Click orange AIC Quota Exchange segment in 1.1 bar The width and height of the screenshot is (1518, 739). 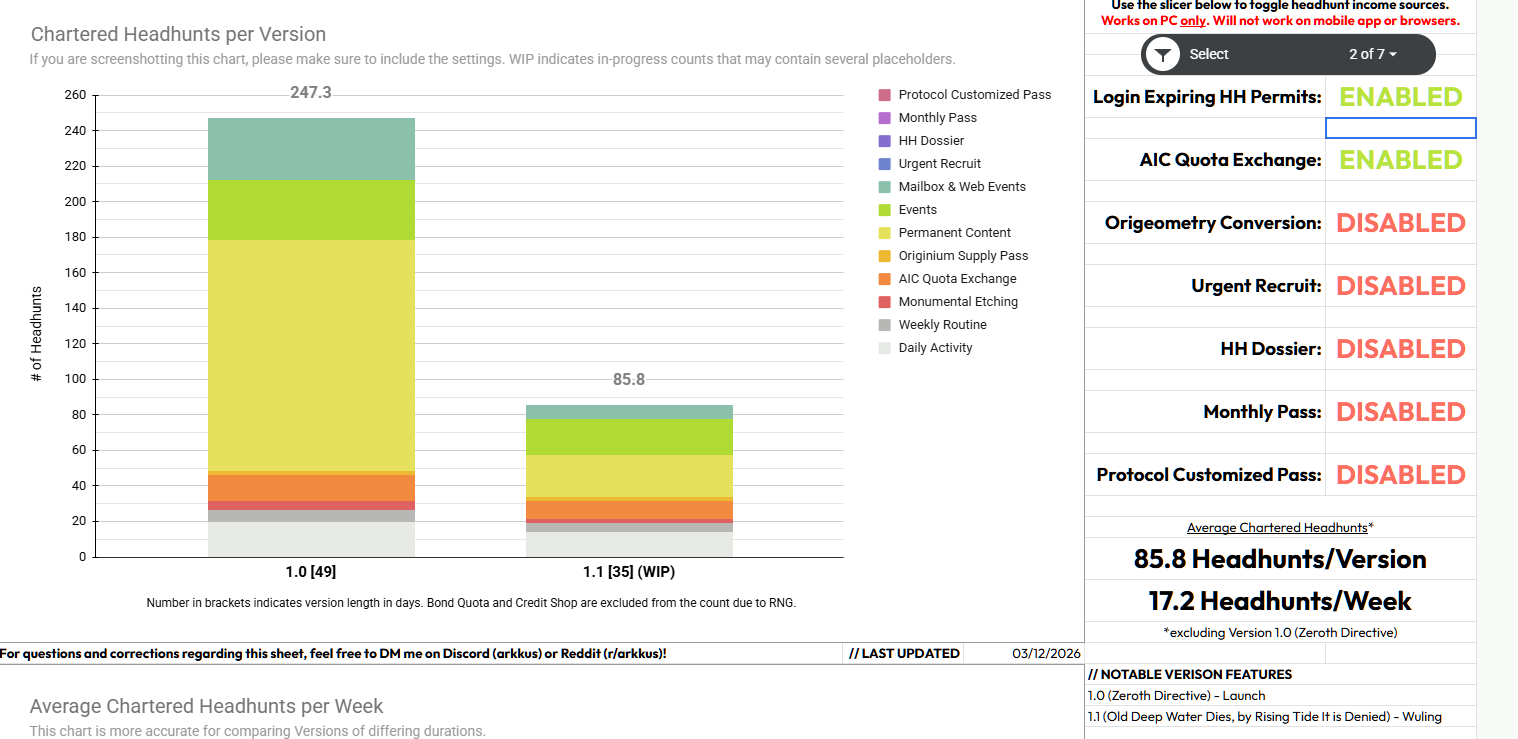629,510
